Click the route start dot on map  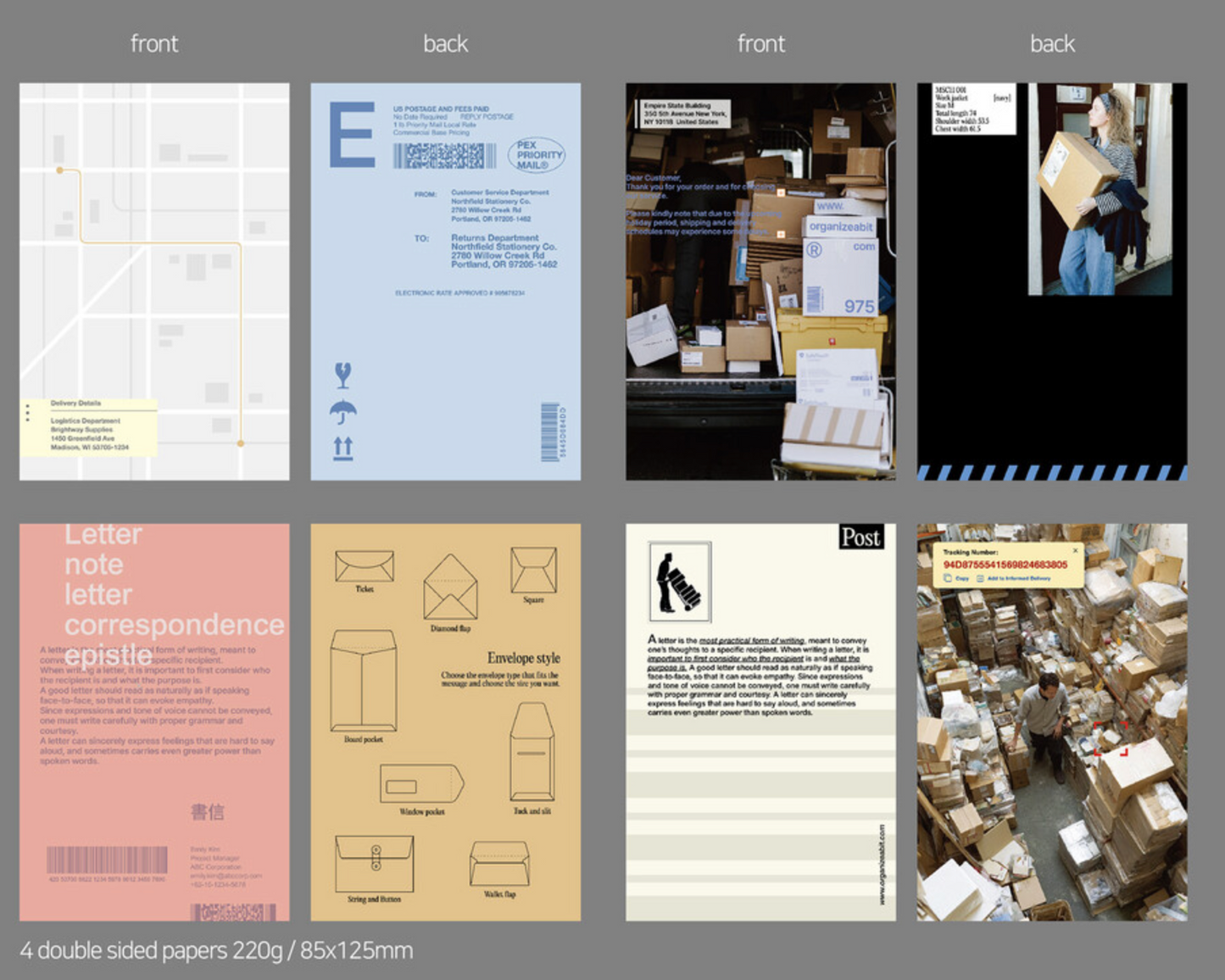pyautogui.click(x=59, y=170)
